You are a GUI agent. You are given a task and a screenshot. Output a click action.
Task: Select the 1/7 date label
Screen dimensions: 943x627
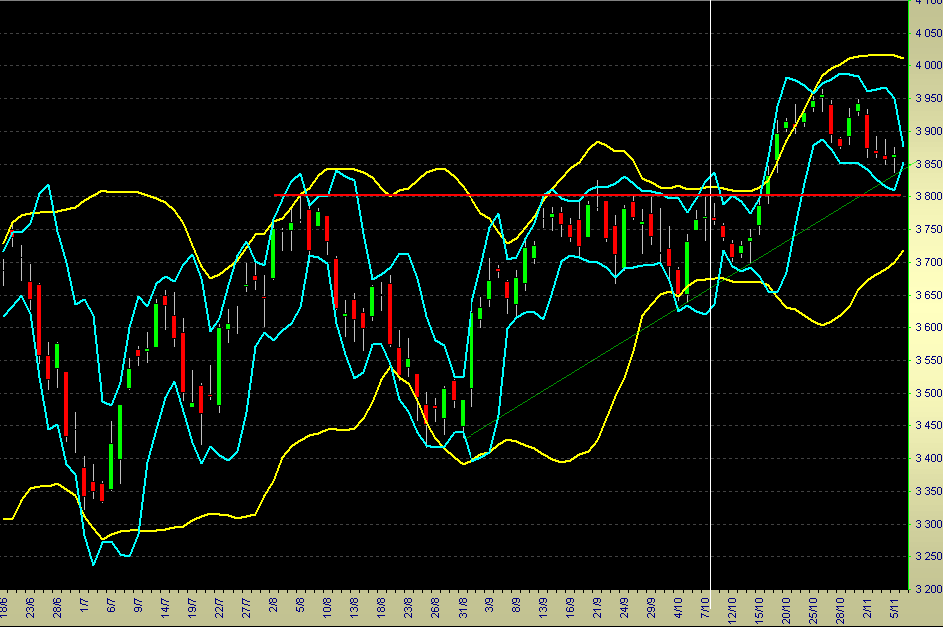[x=86, y=607]
